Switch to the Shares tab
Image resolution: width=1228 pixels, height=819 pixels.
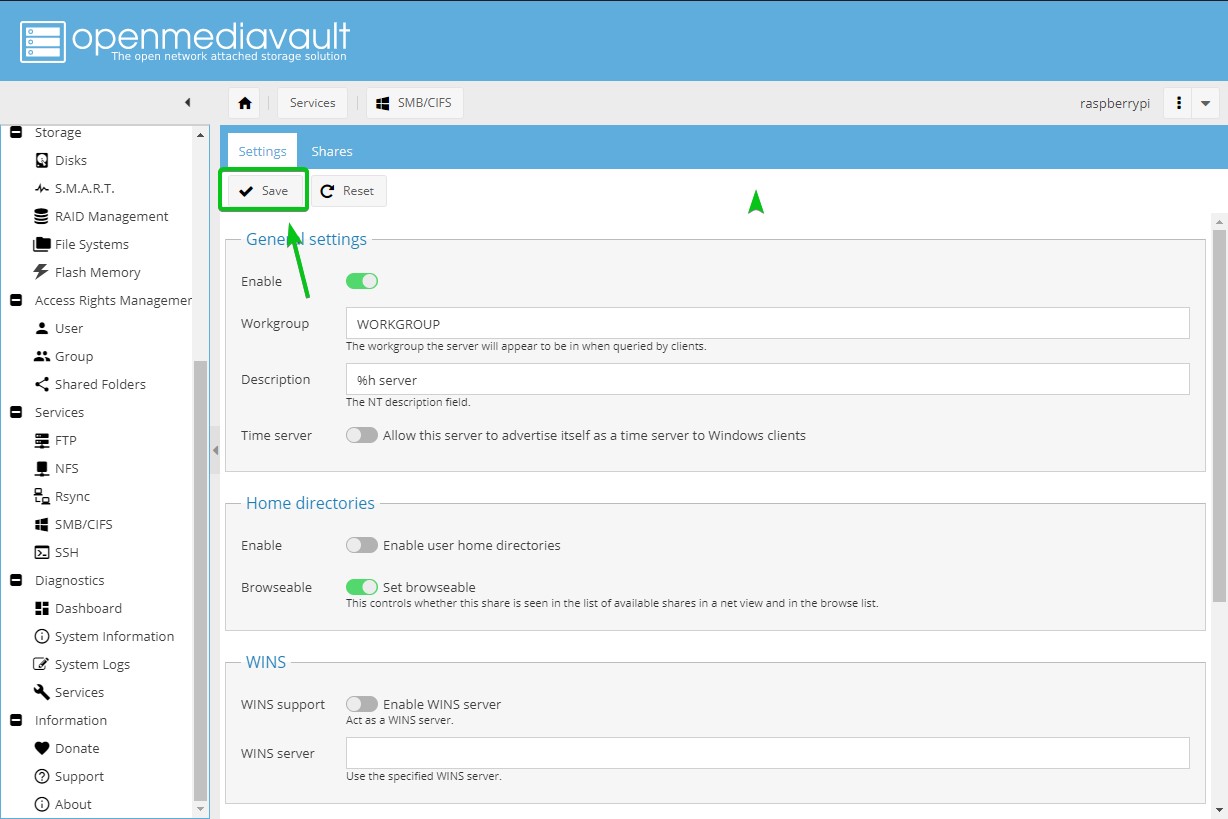pos(331,151)
